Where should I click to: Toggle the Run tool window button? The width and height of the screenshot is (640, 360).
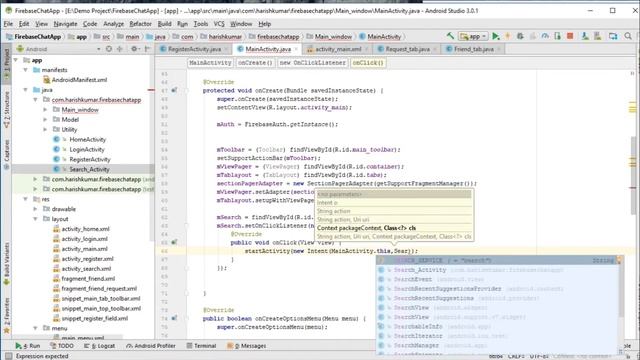click(x=28, y=346)
